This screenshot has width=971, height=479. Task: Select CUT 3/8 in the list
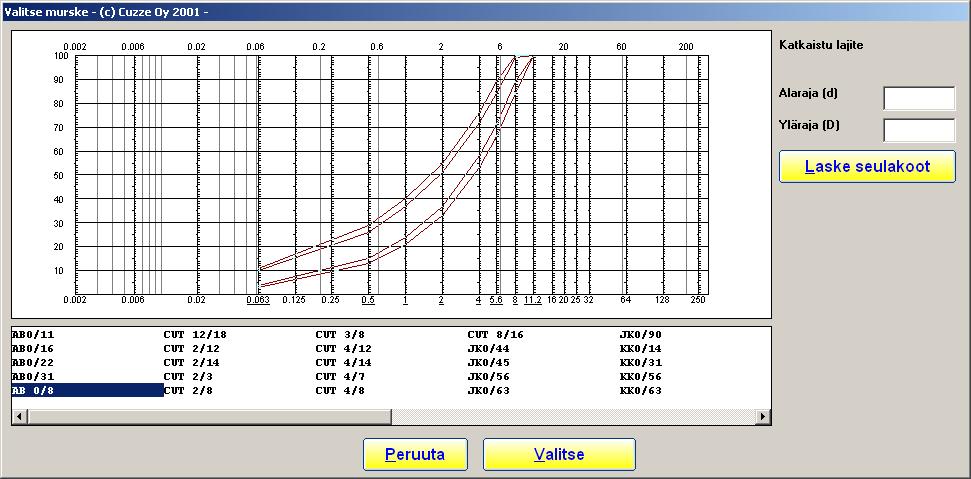tap(340, 335)
